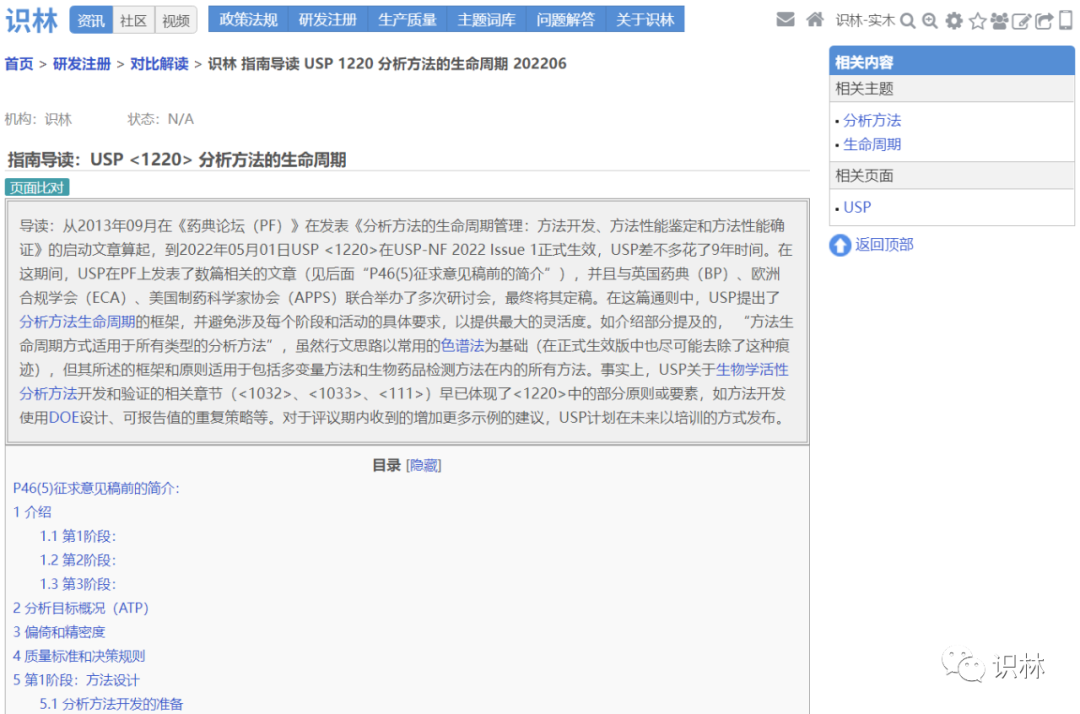Click the magnifier search icon
Screen dimensions: 1080x714
click(908, 21)
